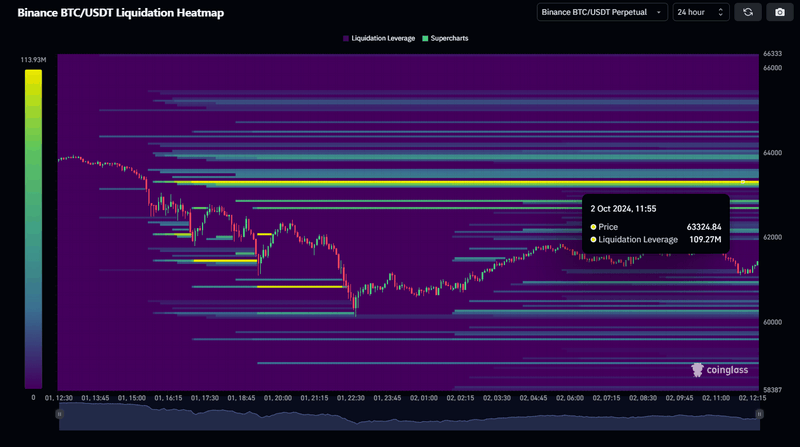Screen dimensions: 800x447
Task: Click the 01, 22:30 time axis label
Action: point(351,398)
